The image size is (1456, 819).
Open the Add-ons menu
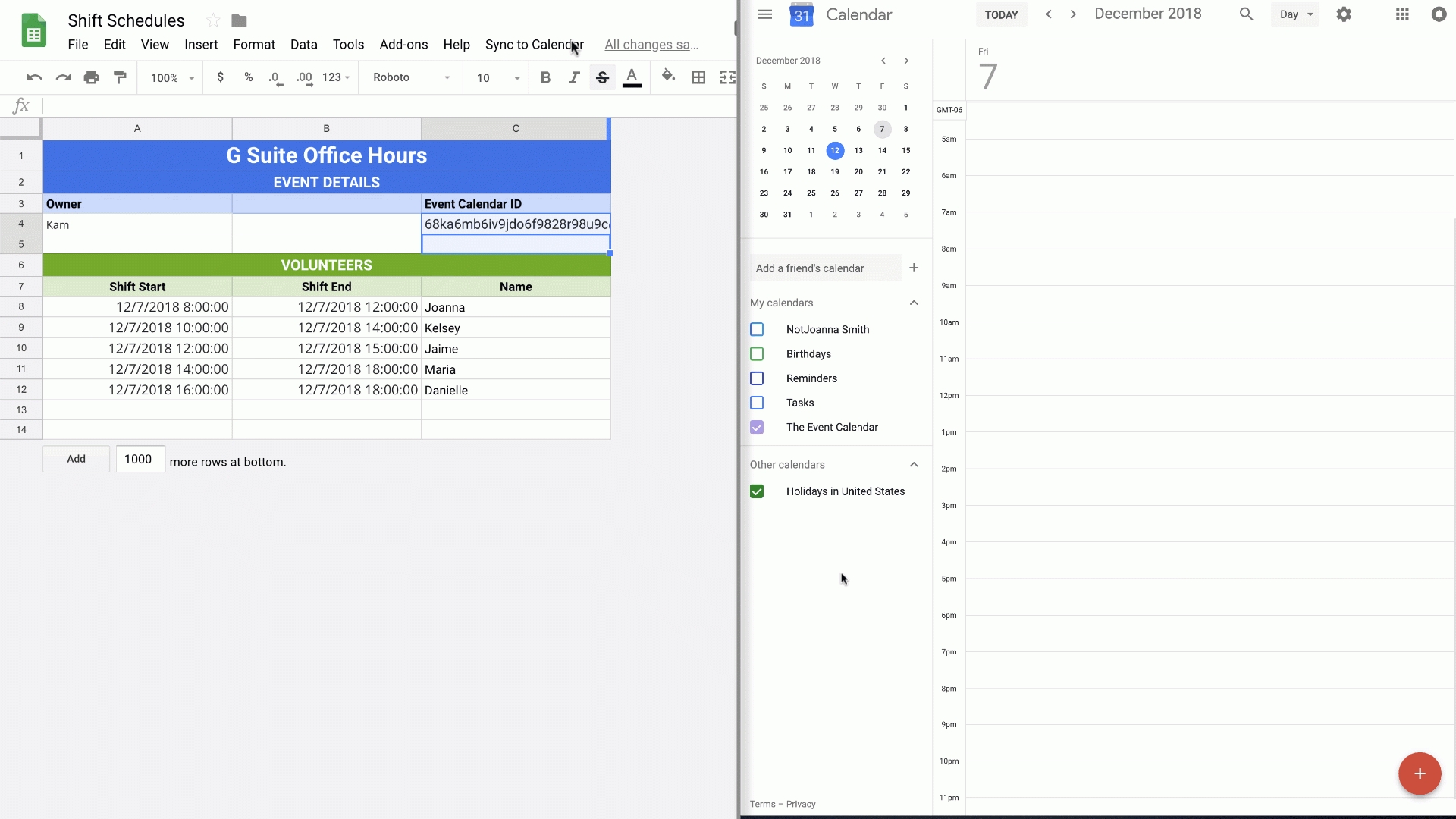coord(403,44)
